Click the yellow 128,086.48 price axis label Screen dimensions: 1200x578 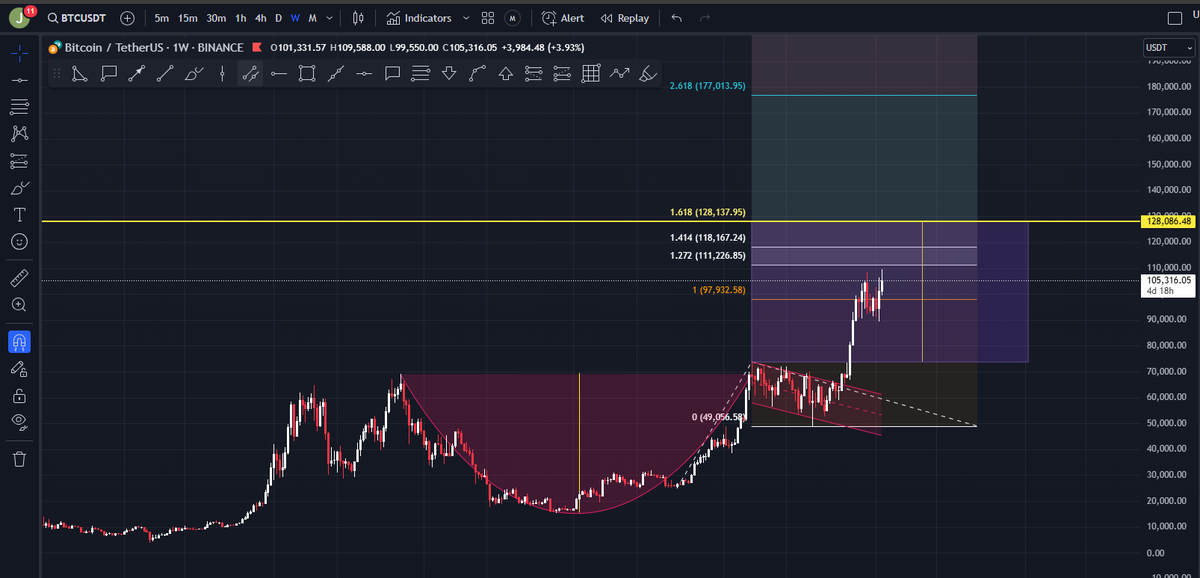(x=1167, y=221)
